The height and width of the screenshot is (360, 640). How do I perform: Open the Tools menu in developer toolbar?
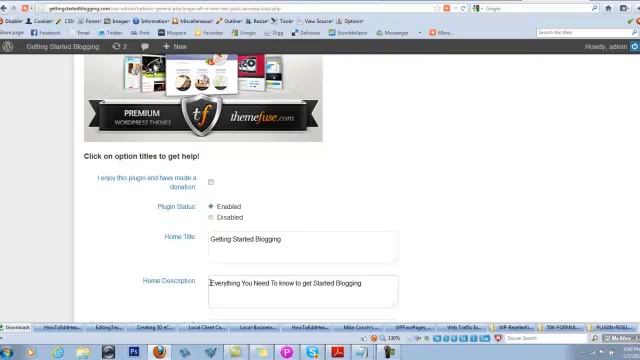click(x=283, y=21)
